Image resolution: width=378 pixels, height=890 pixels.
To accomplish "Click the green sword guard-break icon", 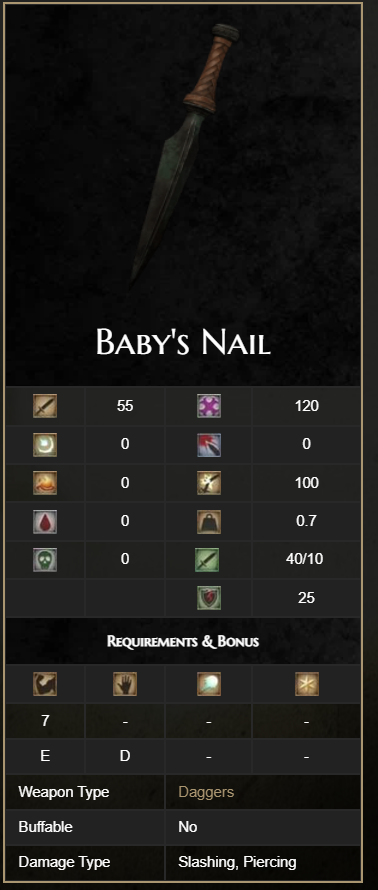I will click(x=209, y=559).
